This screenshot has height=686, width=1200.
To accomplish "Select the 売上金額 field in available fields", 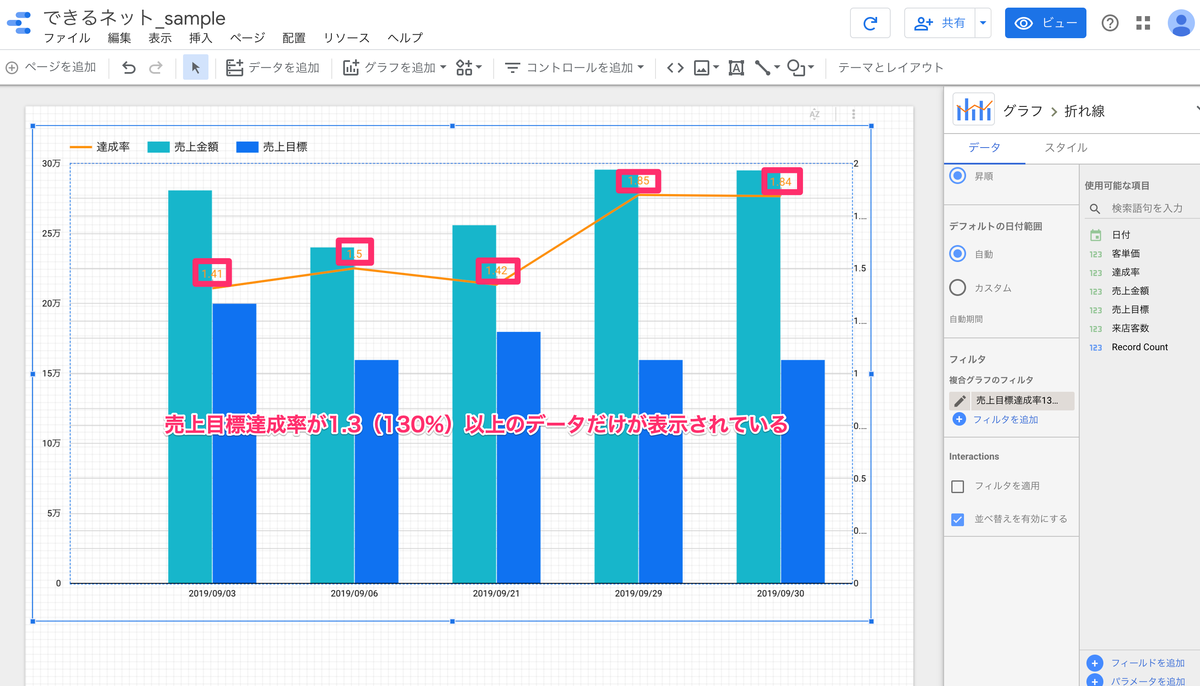I will pos(1130,291).
